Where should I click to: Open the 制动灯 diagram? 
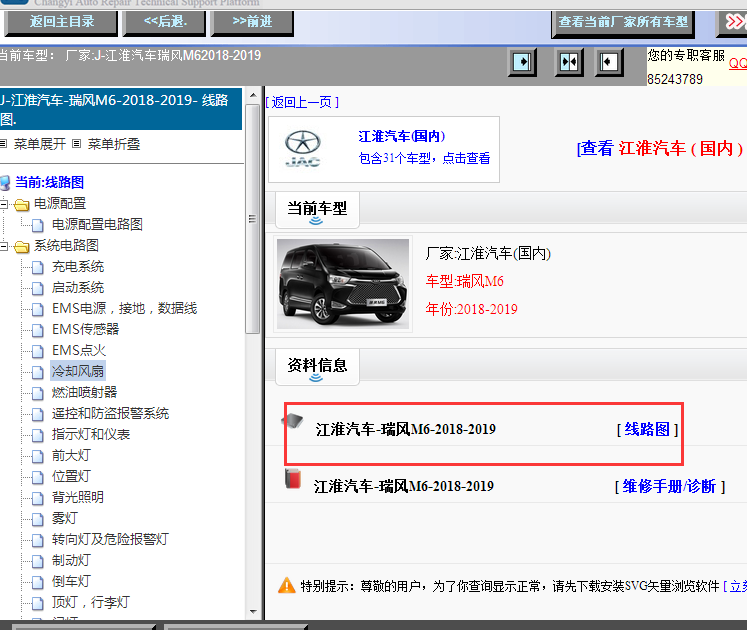[71, 559]
